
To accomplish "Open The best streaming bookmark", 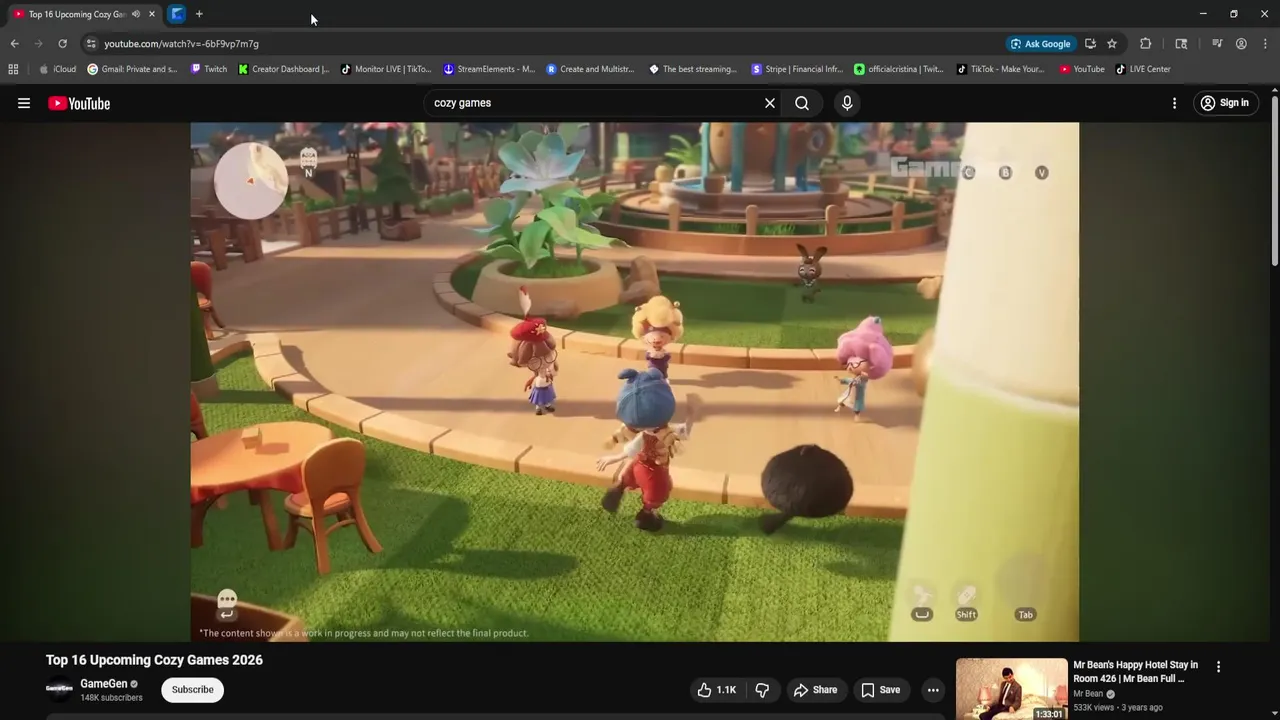I will 693,69.
